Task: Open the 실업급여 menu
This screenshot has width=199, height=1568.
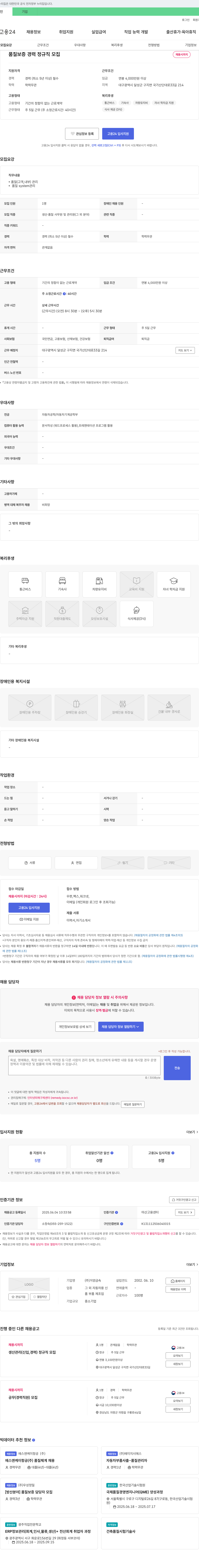Action: [99, 32]
